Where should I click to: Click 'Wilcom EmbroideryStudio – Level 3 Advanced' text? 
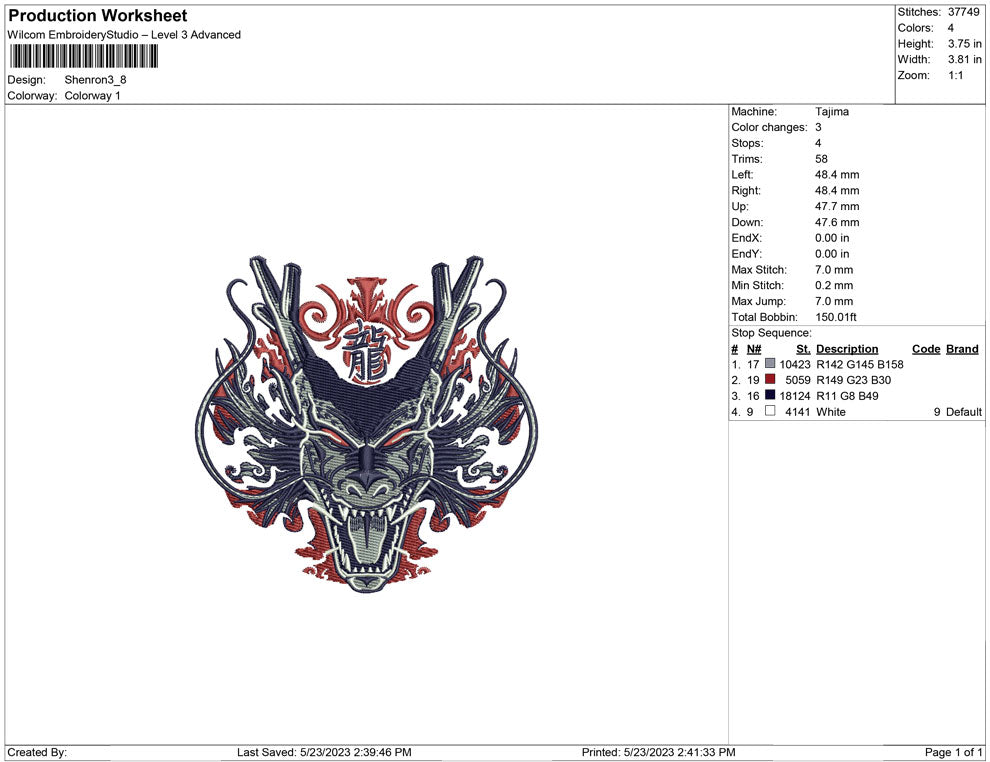point(124,35)
